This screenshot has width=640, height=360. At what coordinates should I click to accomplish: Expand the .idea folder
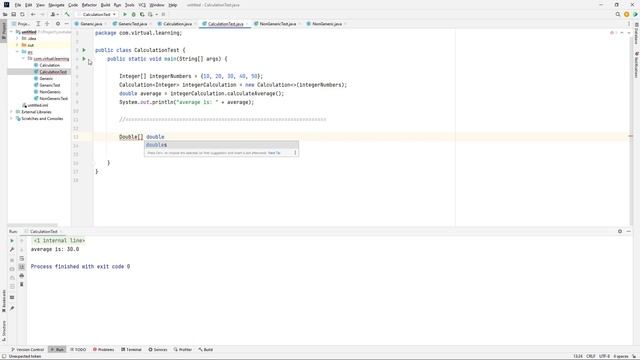[x=18, y=38]
